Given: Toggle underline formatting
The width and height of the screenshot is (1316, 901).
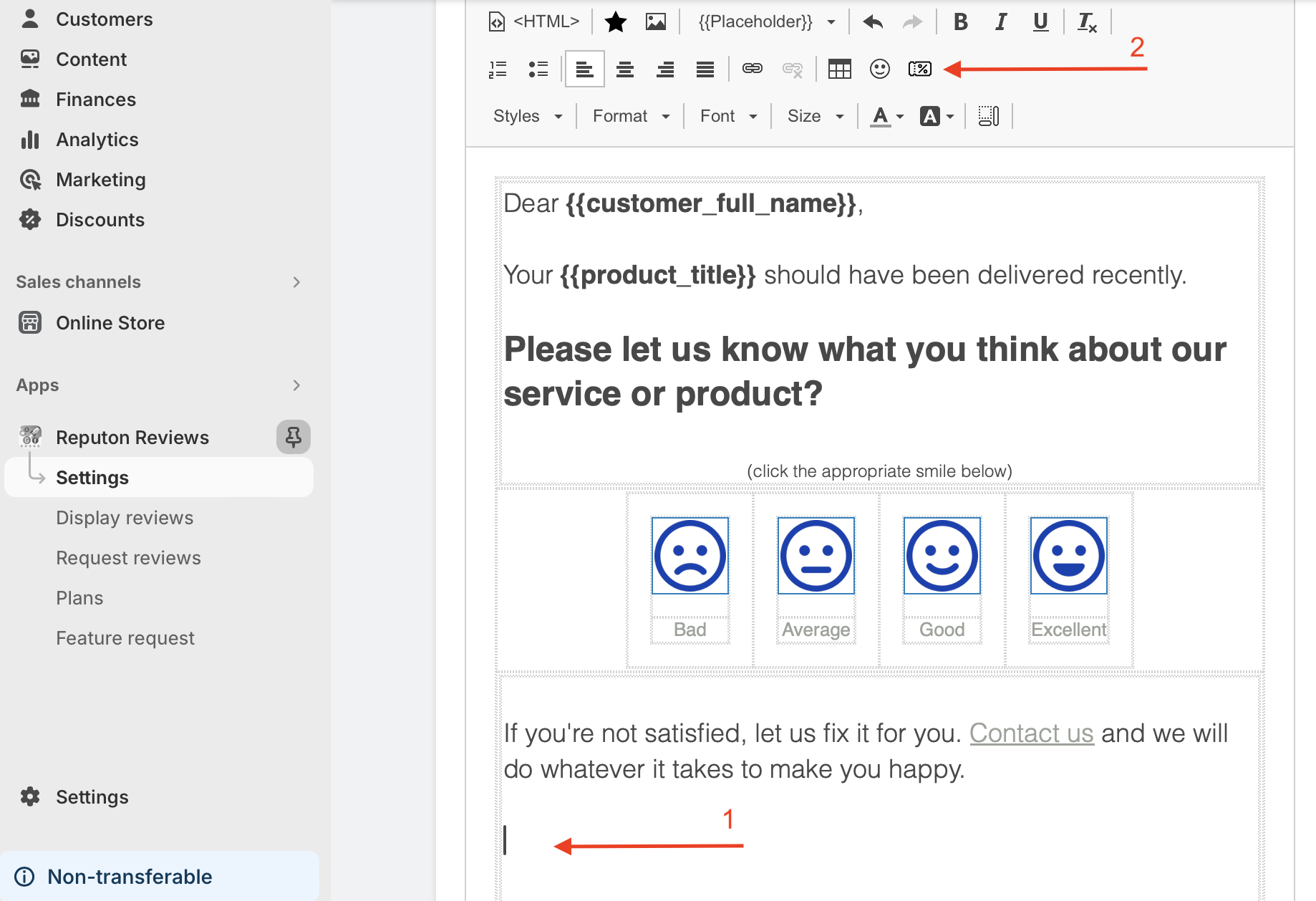Looking at the screenshot, I should [1040, 22].
